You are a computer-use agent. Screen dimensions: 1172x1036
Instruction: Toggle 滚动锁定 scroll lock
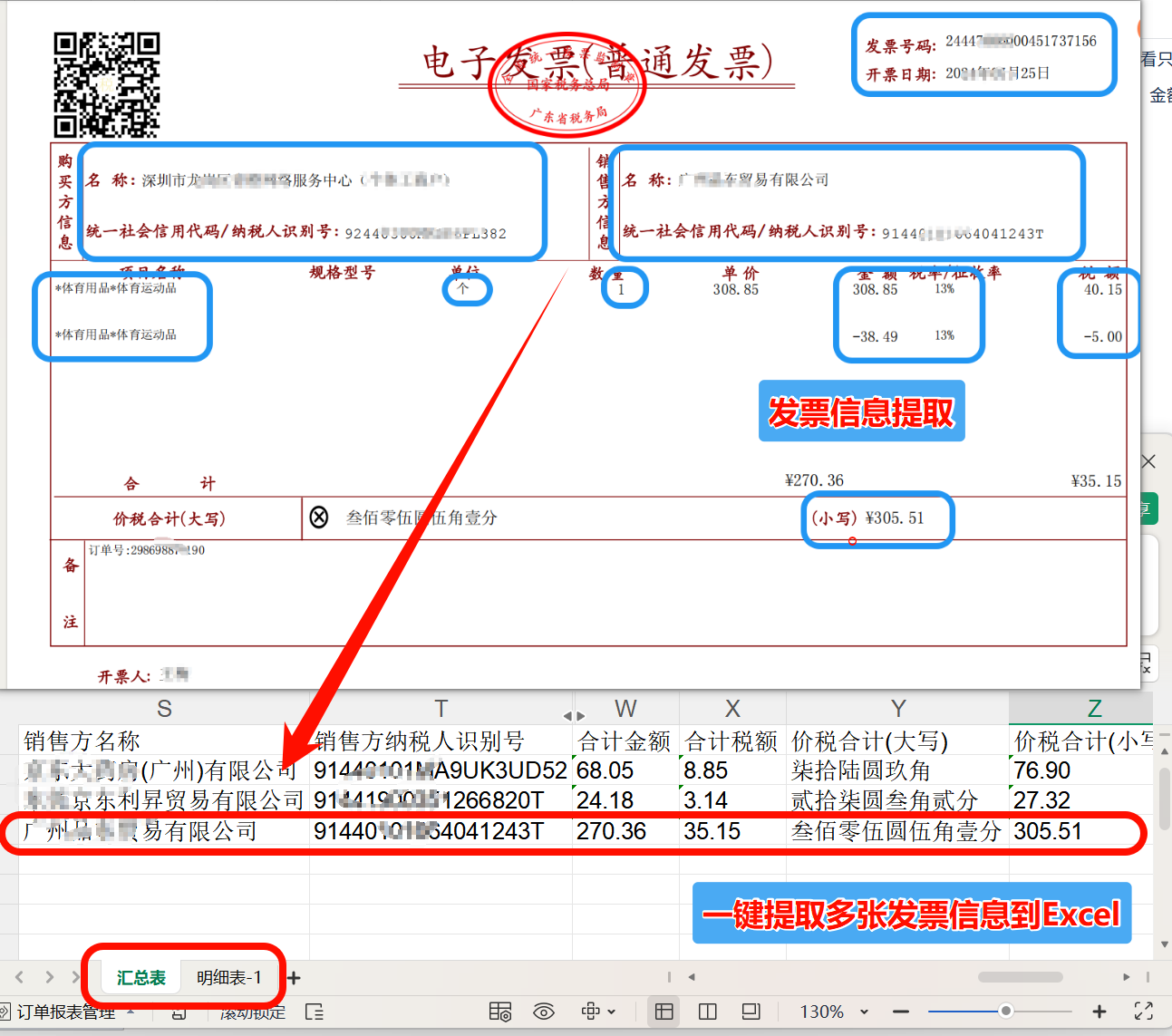pos(251,1012)
